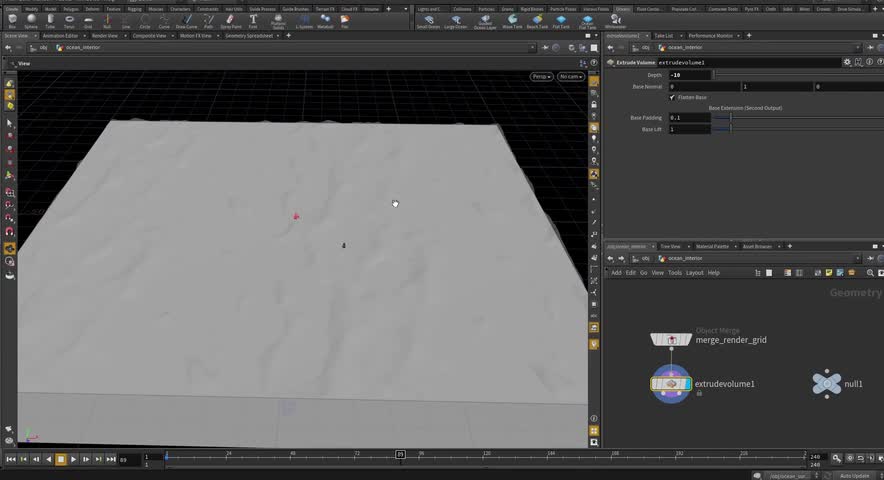Open the timeline zoom magnifier icon
The width and height of the screenshot is (884, 480).
(837, 459)
